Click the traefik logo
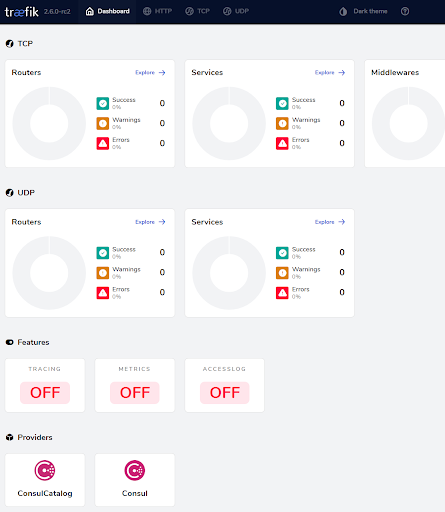Image resolution: width=445 pixels, height=512 pixels. [x=22, y=12]
